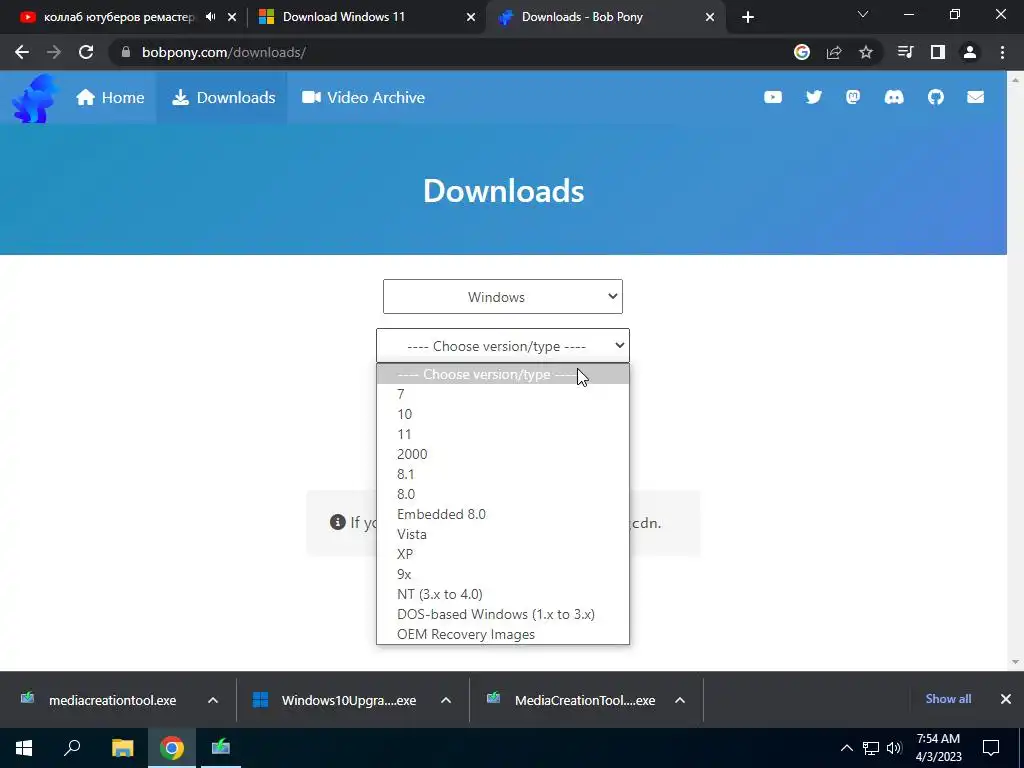Image resolution: width=1024 pixels, height=768 pixels.
Task: Click the address bar URL field
Action: [451, 52]
